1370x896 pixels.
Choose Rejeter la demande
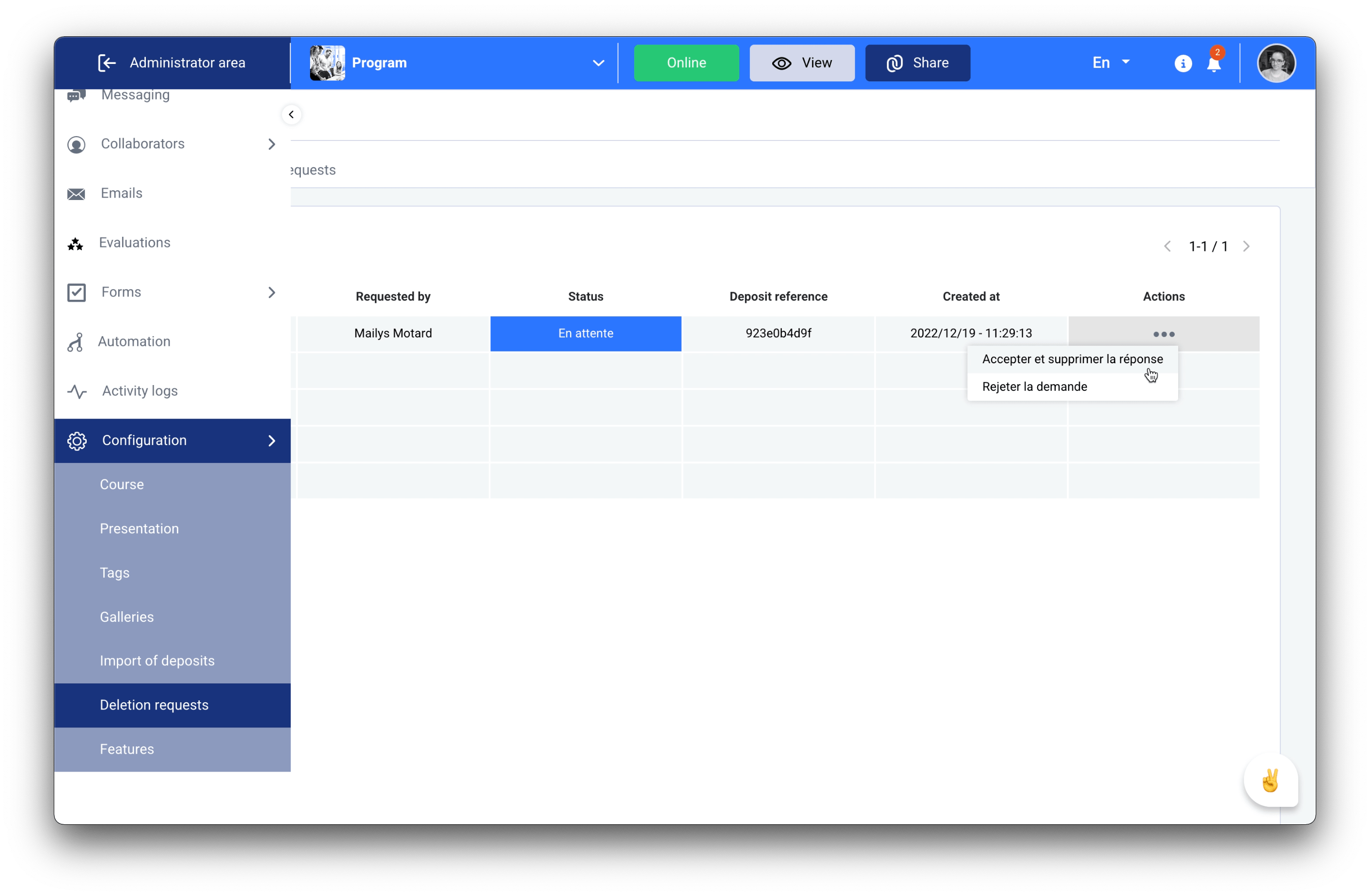1072,386
